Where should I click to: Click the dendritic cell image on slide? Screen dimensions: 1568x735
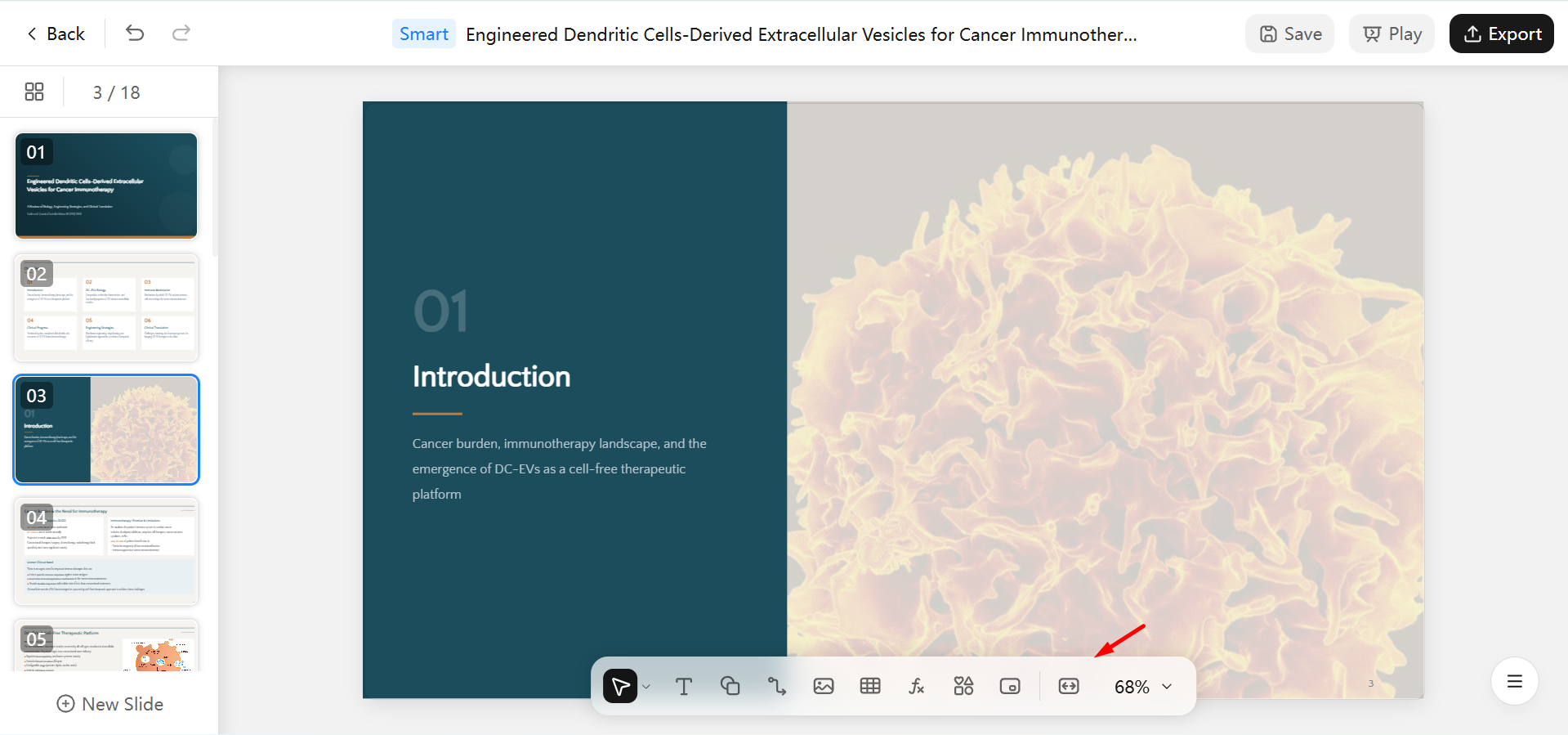coord(1105,400)
